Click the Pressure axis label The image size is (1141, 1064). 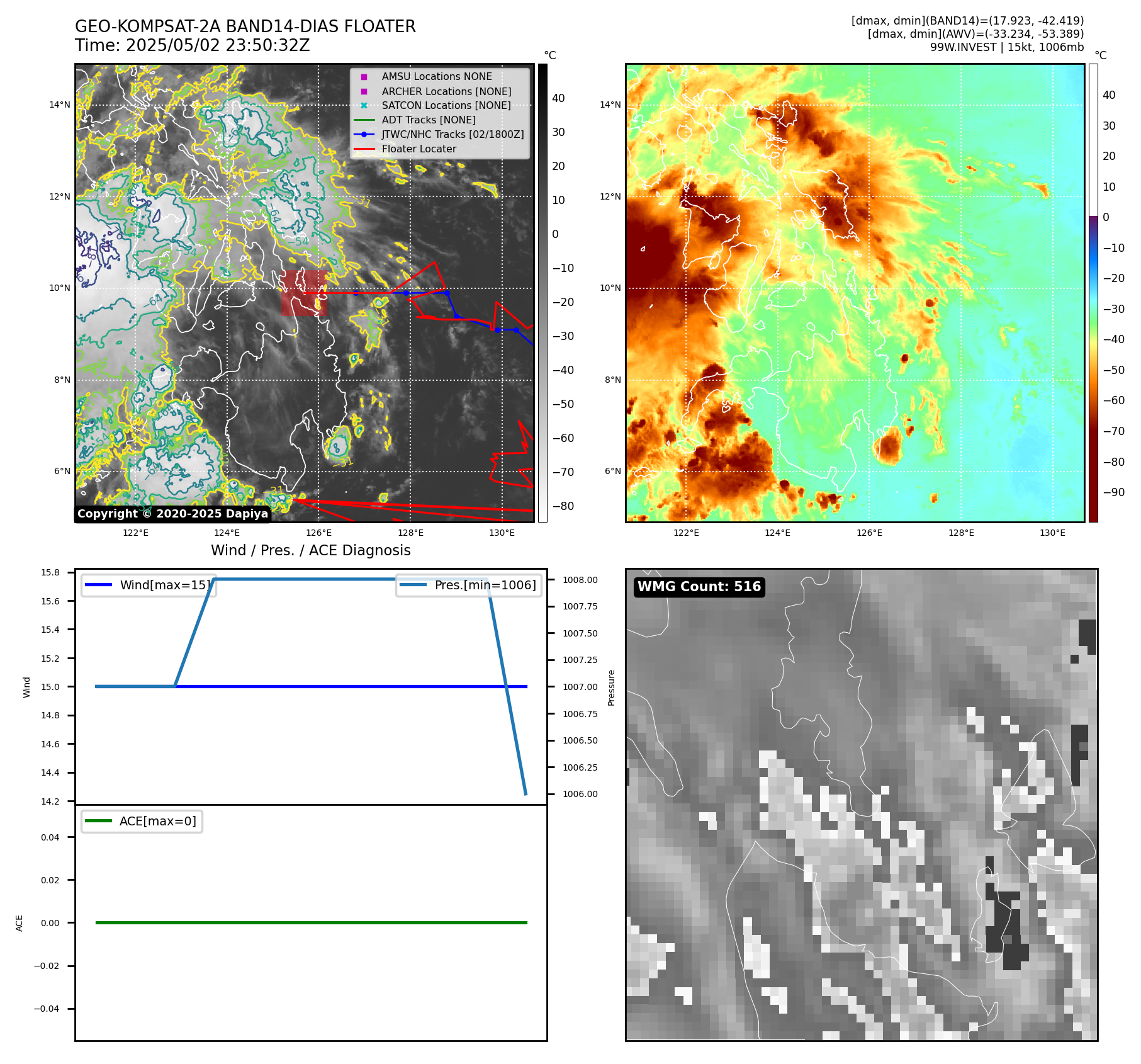pos(611,688)
